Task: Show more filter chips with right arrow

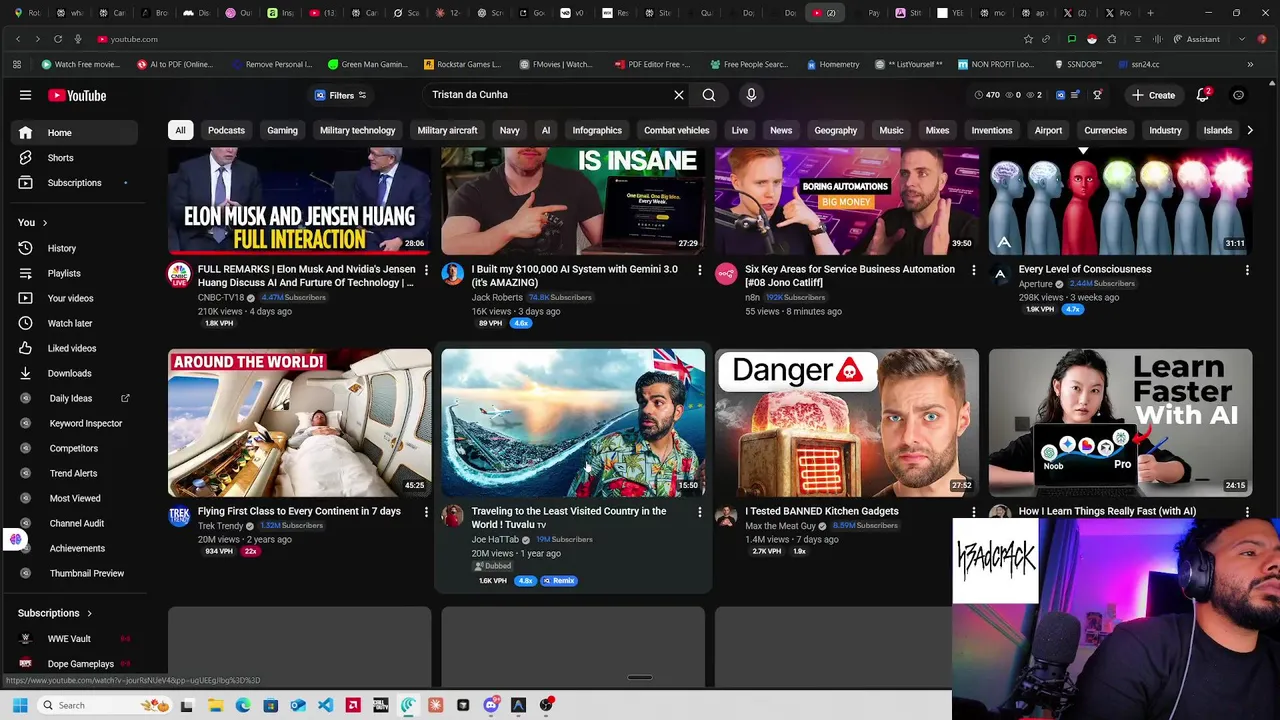Action: coord(1250,130)
